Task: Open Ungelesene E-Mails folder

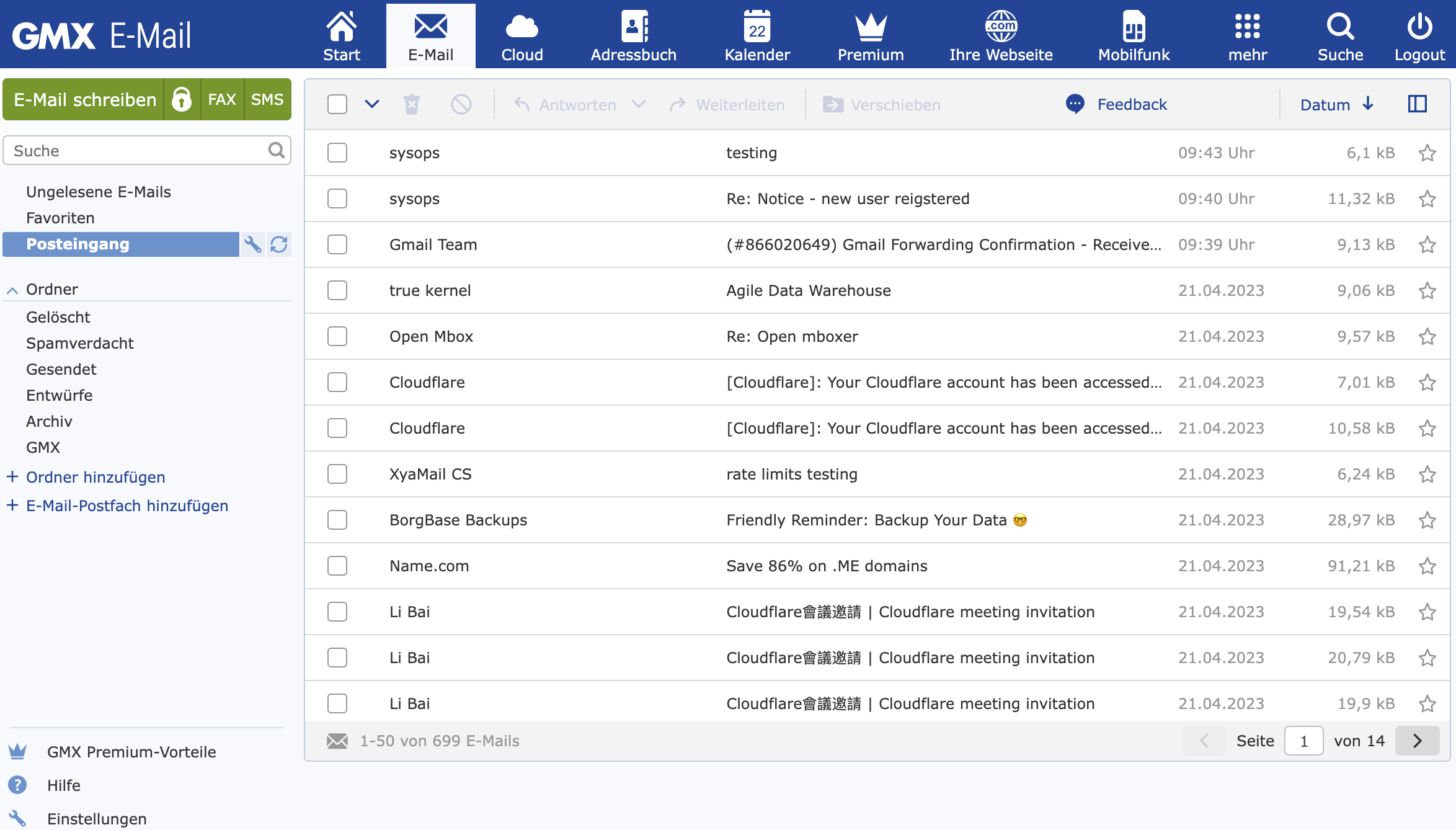Action: (99, 192)
